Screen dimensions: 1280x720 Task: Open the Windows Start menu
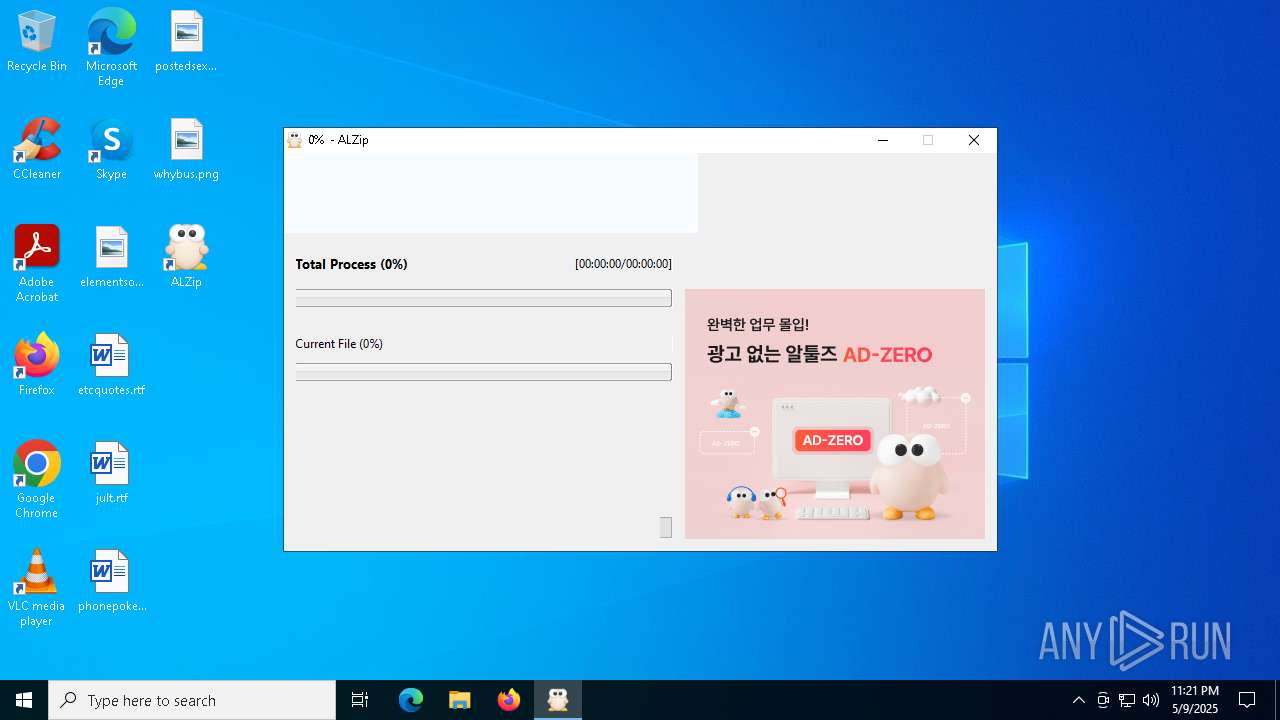[24, 700]
